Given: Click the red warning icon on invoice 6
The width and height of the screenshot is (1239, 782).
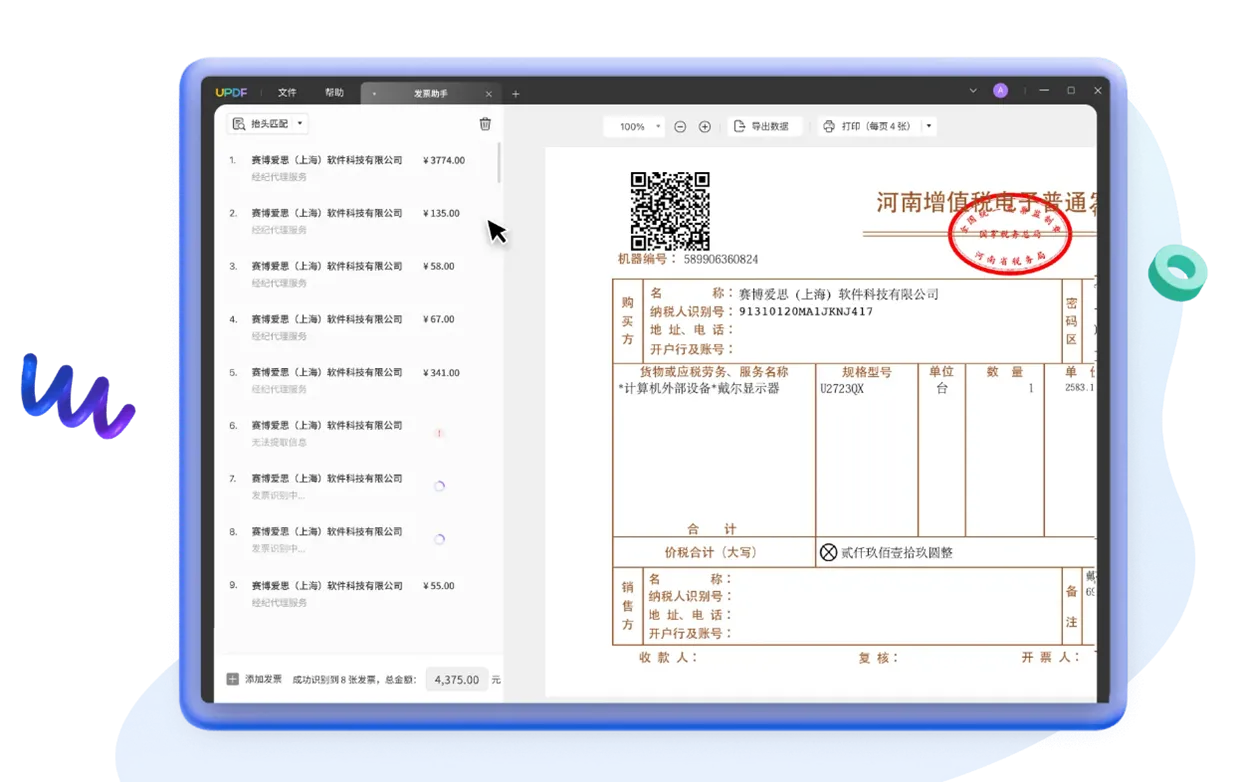Looking at the screenshot, I should [439, 433].
